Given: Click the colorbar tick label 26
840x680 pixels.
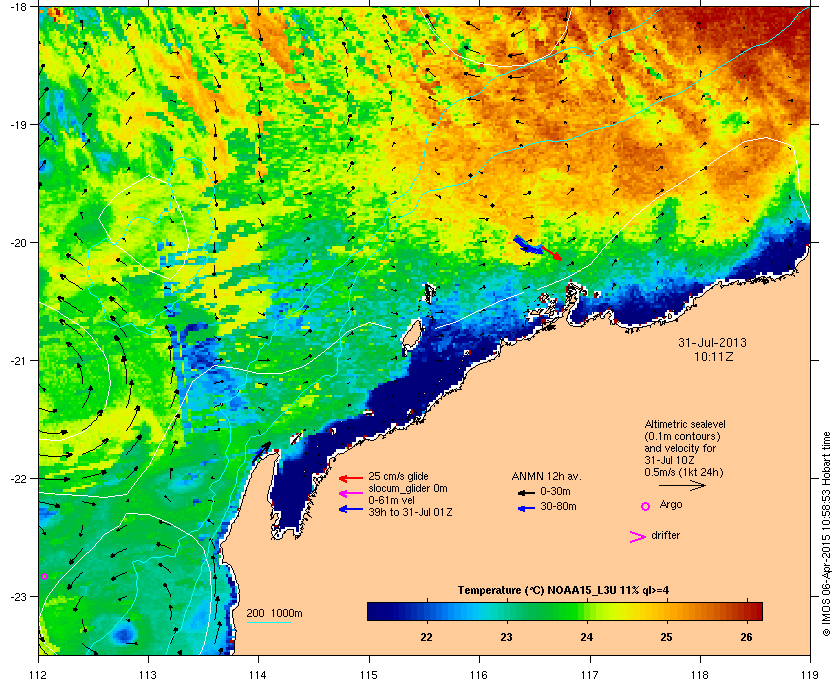Looking at the screenshot, I should (x=746, y=637).
